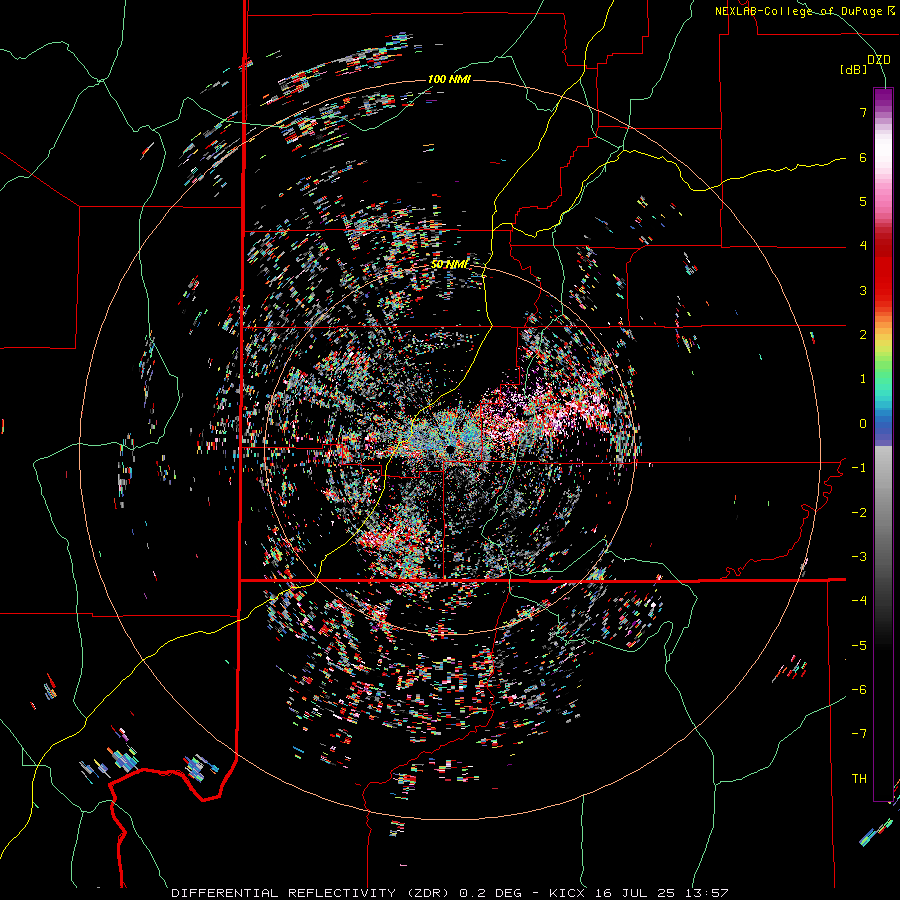Viewport: 900px width, 900px height.
Task: Click the TH threshold label on scale
Action: coord(859,779)
